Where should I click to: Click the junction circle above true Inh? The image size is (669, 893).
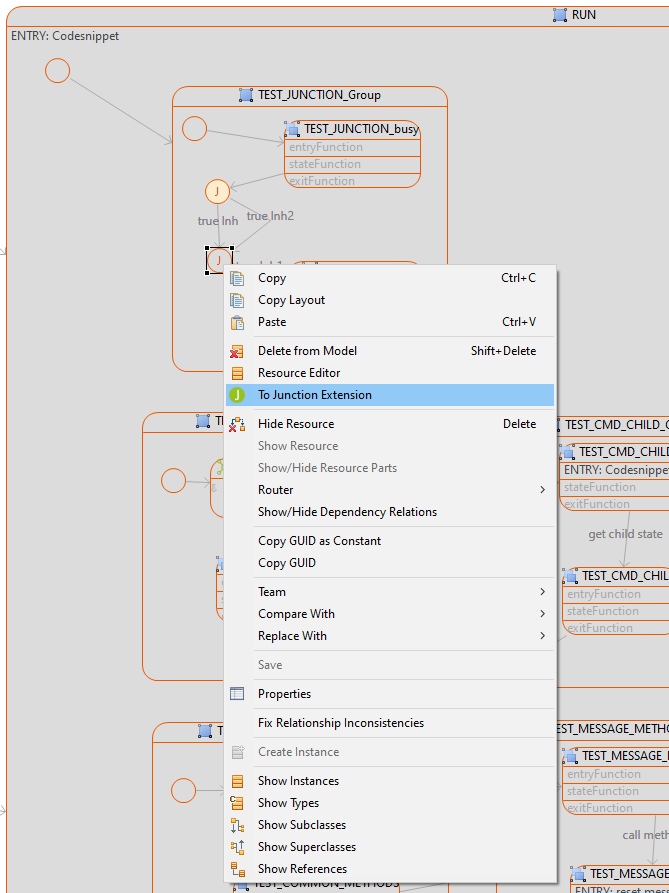[x=217, y=191]
